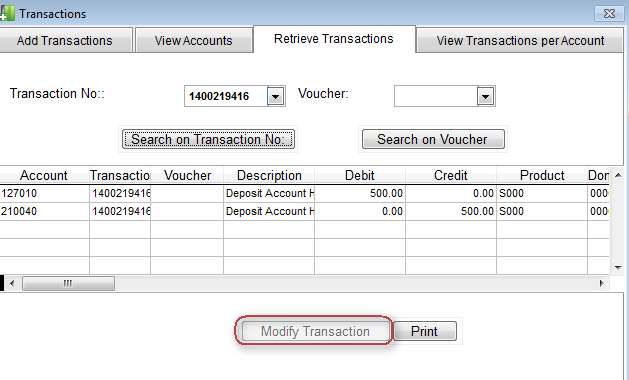This screenshot has height=380, width=629.
Task: Click the Debit column header
Action: 360,175
